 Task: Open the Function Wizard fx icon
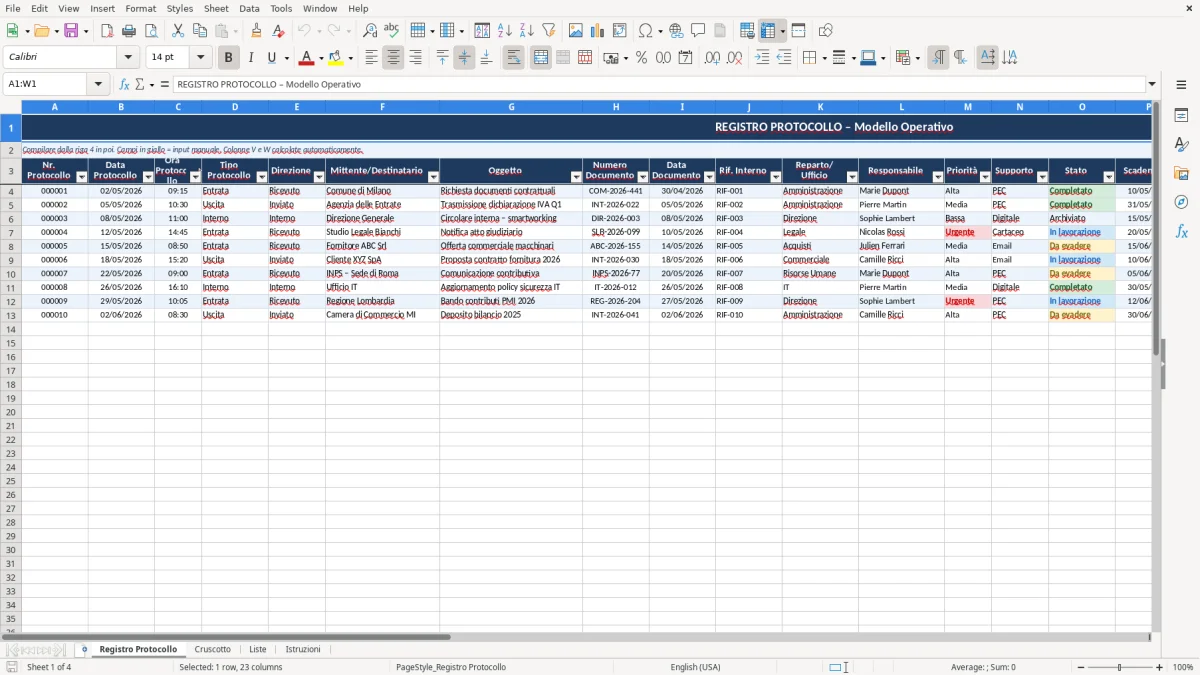[x=124, y=84]
